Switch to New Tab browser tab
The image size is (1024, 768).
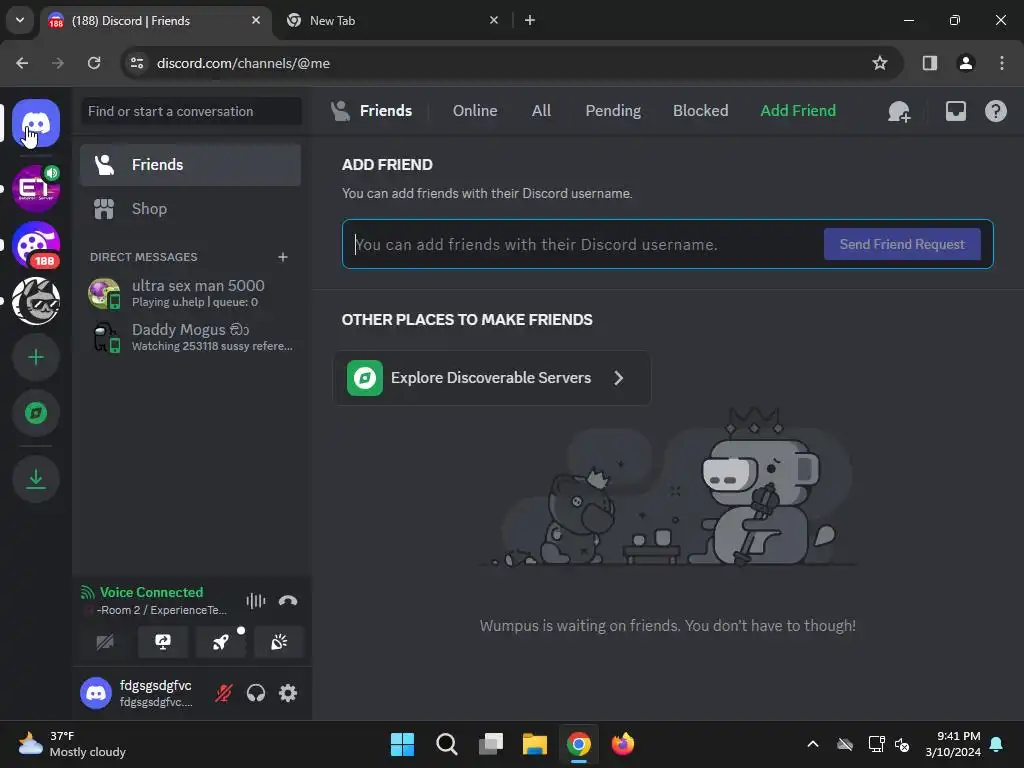[392, 21]
